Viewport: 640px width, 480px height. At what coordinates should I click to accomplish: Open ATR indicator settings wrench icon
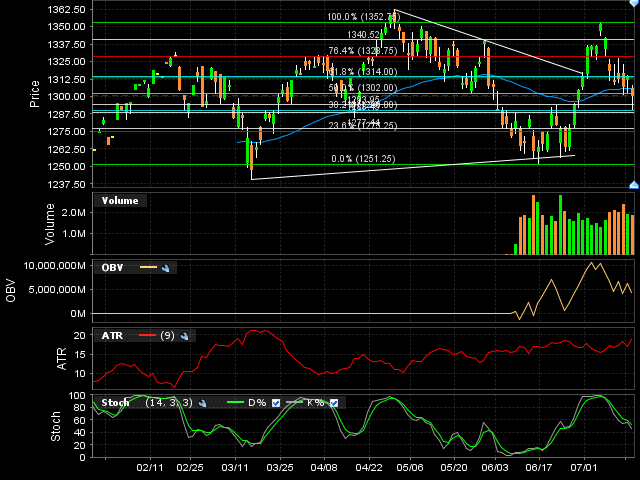187,336
